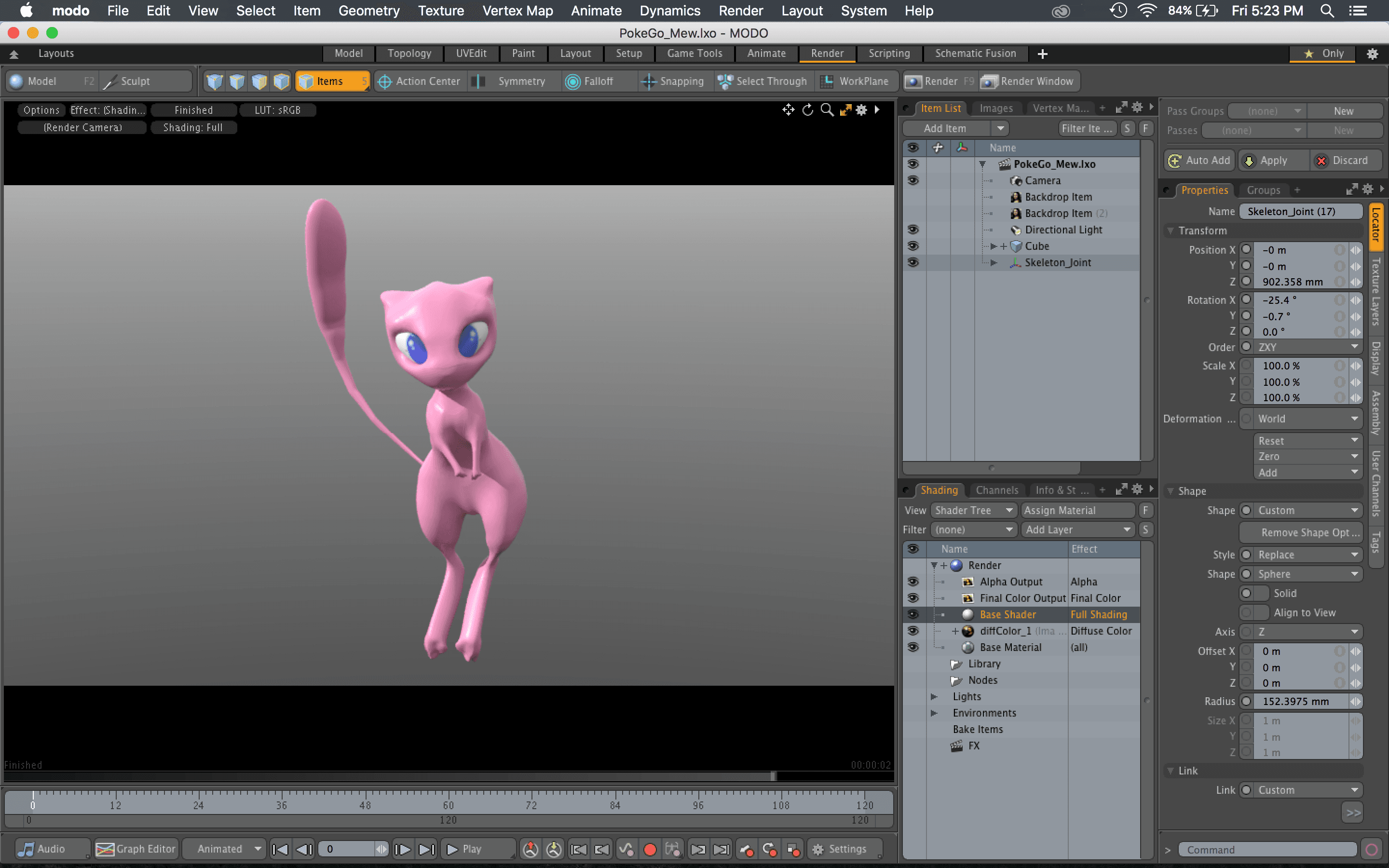Toggle visibility of Alpha Output layer
Screen dimensions: 1389x868
coord(912,582)
